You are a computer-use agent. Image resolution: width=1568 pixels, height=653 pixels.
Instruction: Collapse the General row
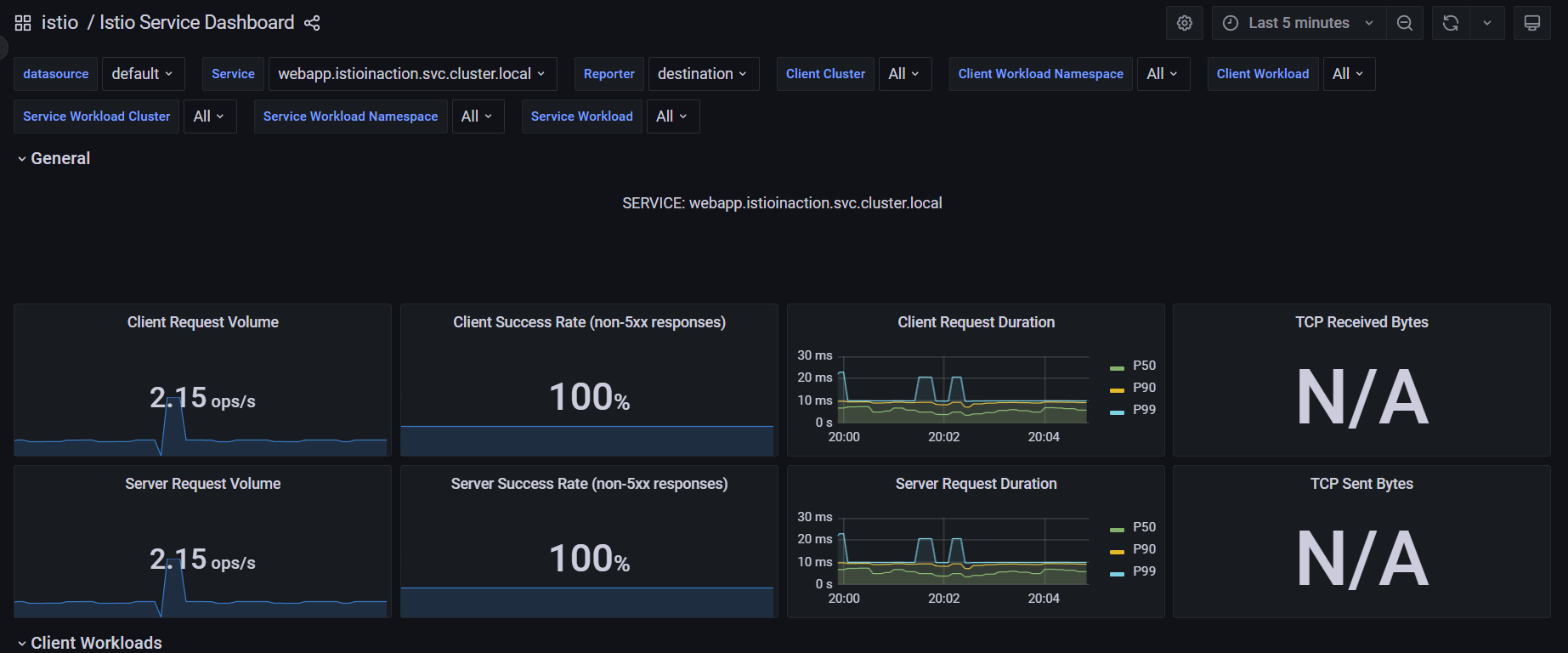pos(60,158)
